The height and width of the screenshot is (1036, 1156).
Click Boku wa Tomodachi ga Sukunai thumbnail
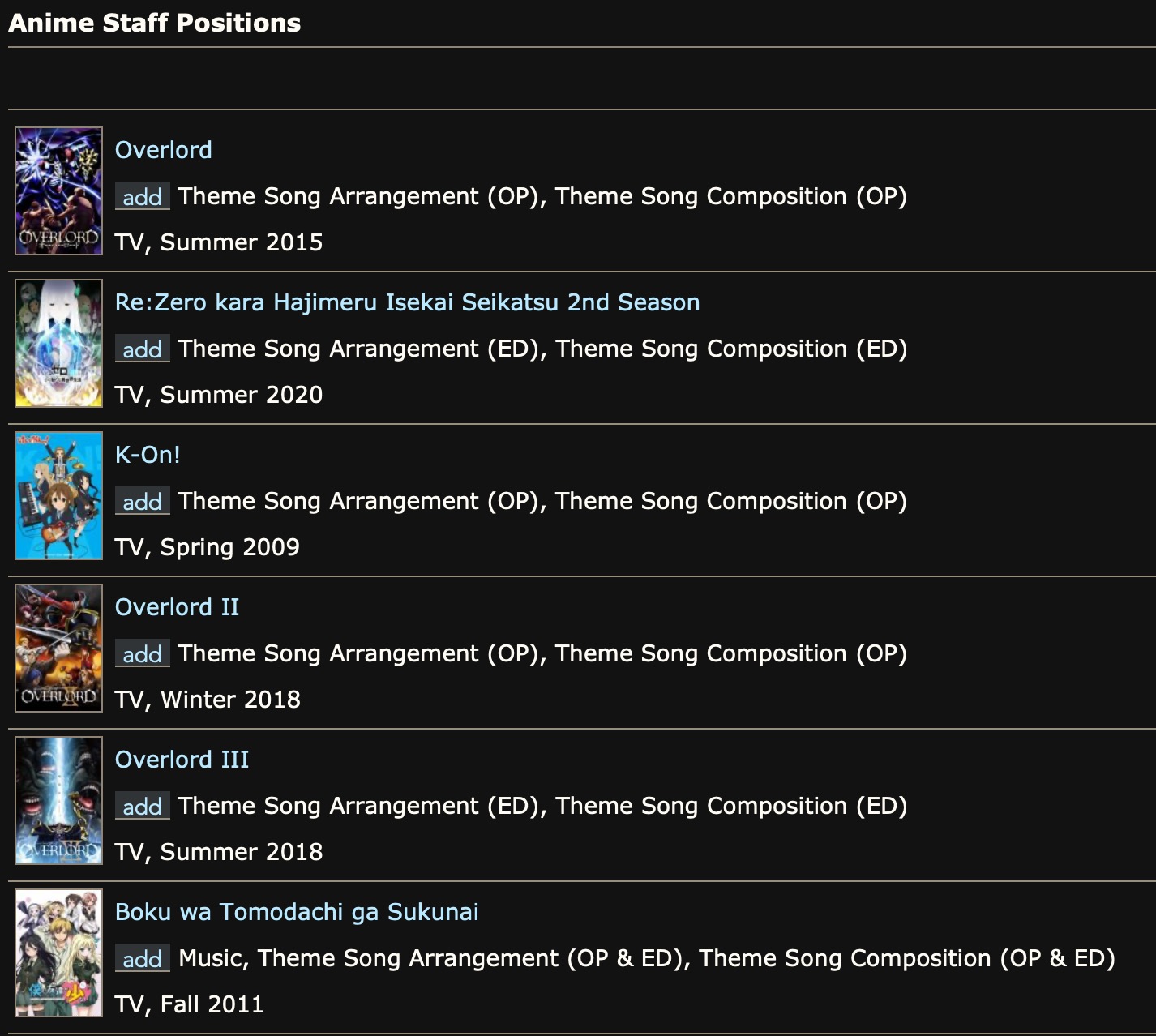pyautogui.click(x=59, y=953)
